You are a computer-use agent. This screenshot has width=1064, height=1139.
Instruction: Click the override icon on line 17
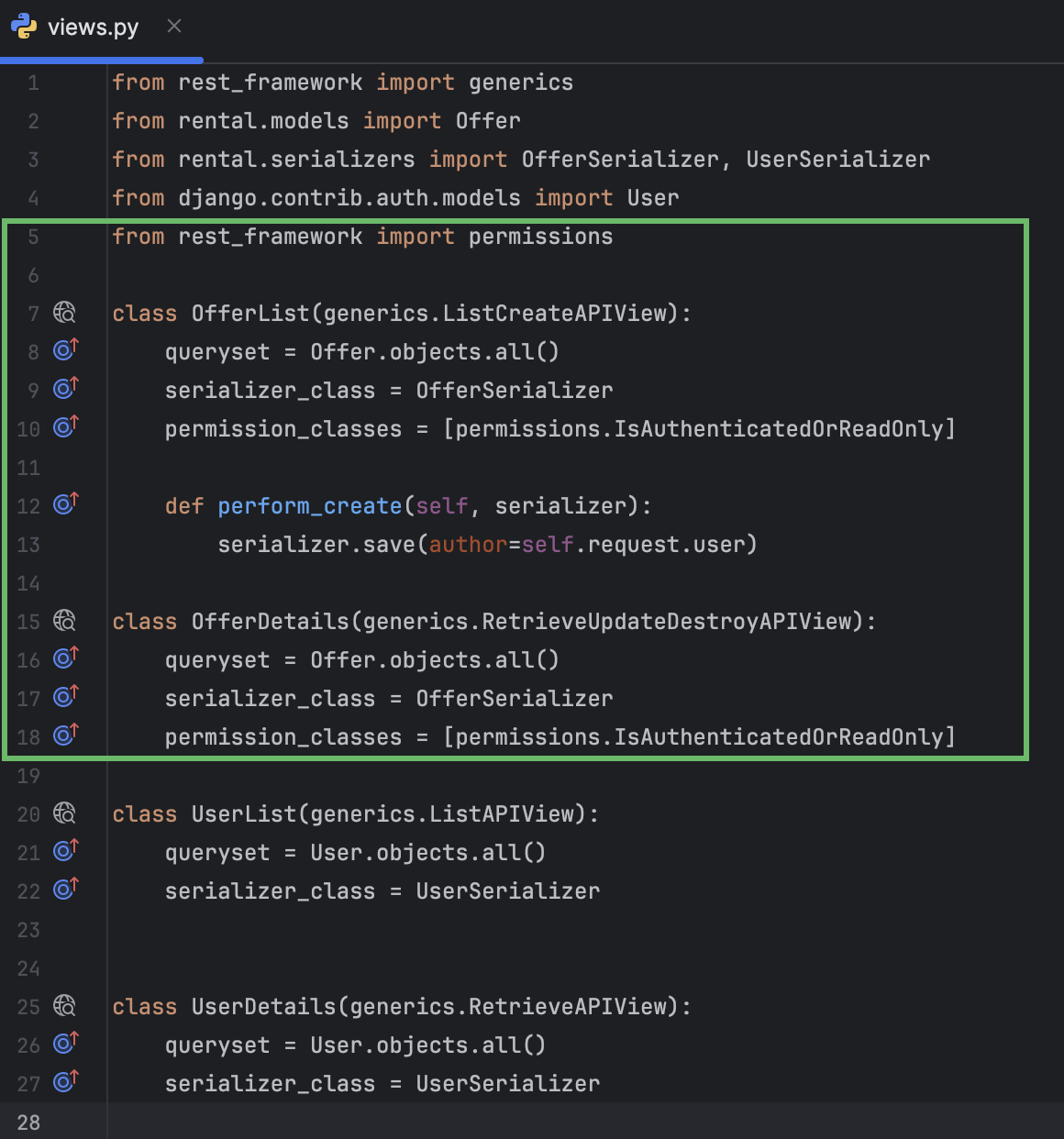[x=65, y=698]
